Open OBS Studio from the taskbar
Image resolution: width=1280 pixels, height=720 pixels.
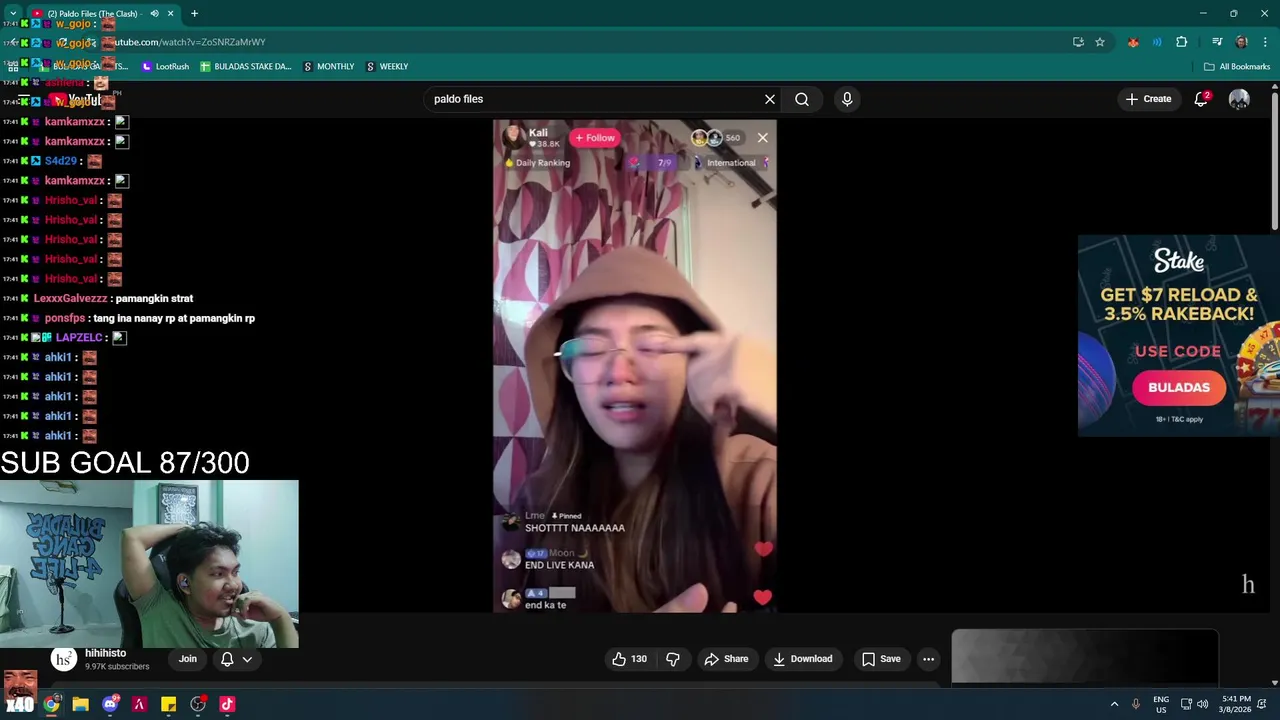pos(198,704)
